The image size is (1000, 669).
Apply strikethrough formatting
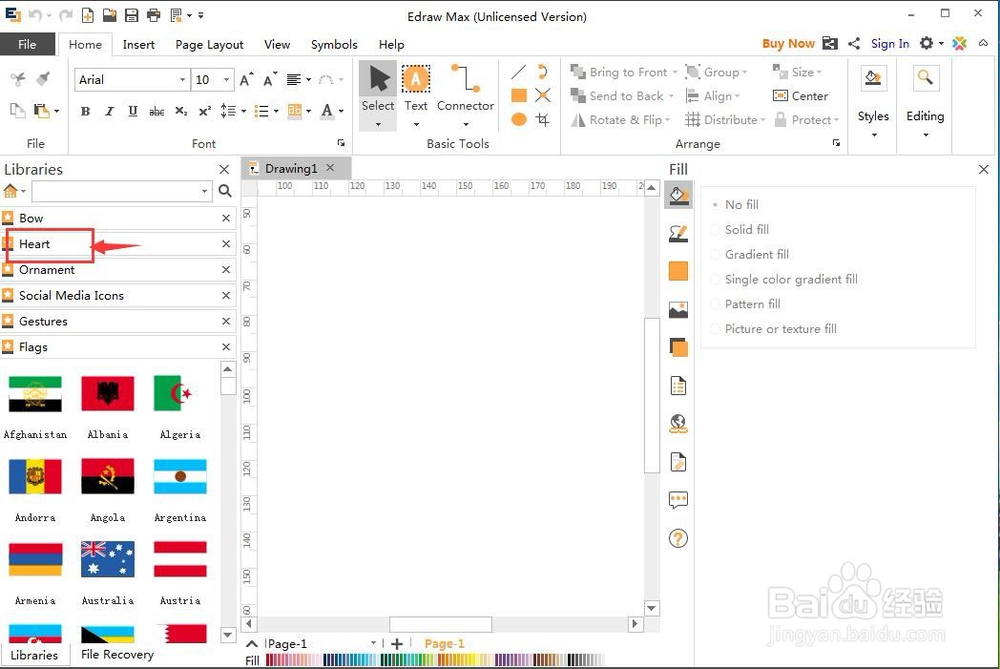click(x=156, y=112)
